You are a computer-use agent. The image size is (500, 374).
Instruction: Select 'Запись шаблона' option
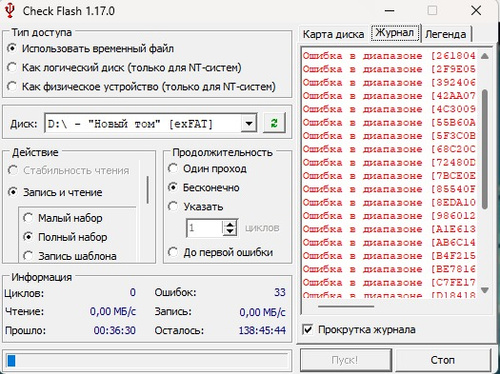[70, 256]
